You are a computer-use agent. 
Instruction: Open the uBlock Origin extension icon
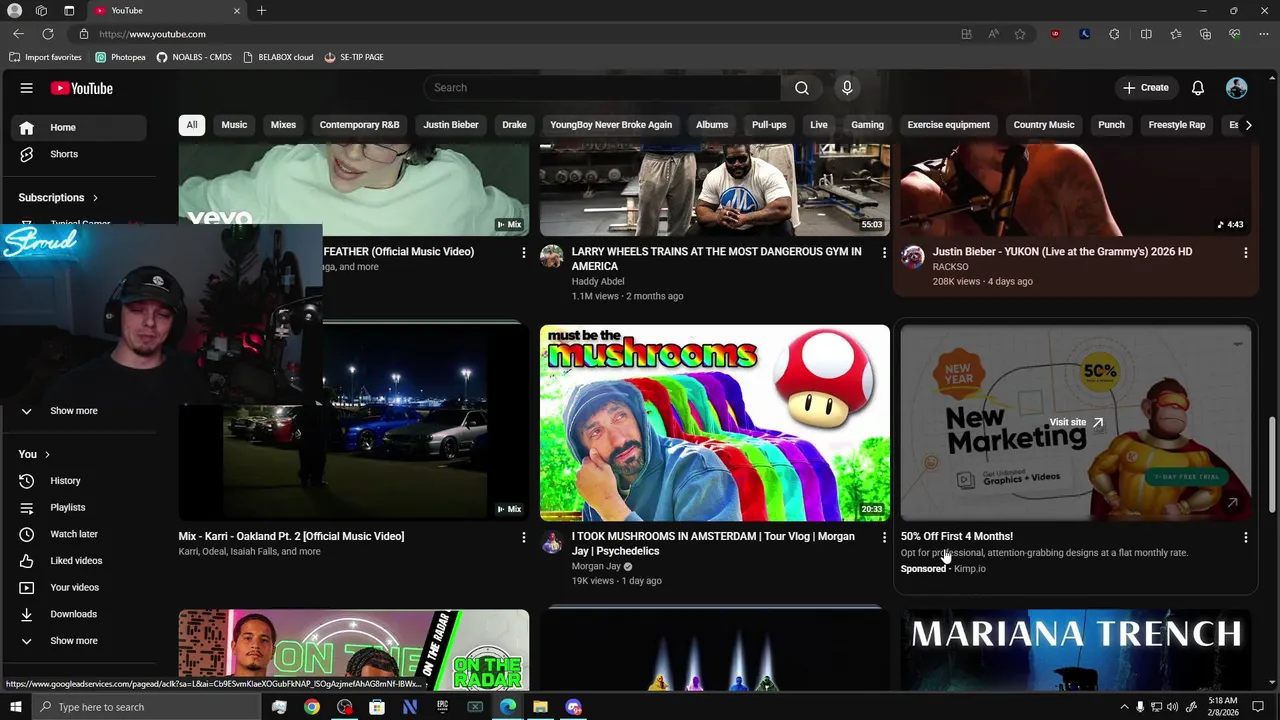tap(1055, 34)
